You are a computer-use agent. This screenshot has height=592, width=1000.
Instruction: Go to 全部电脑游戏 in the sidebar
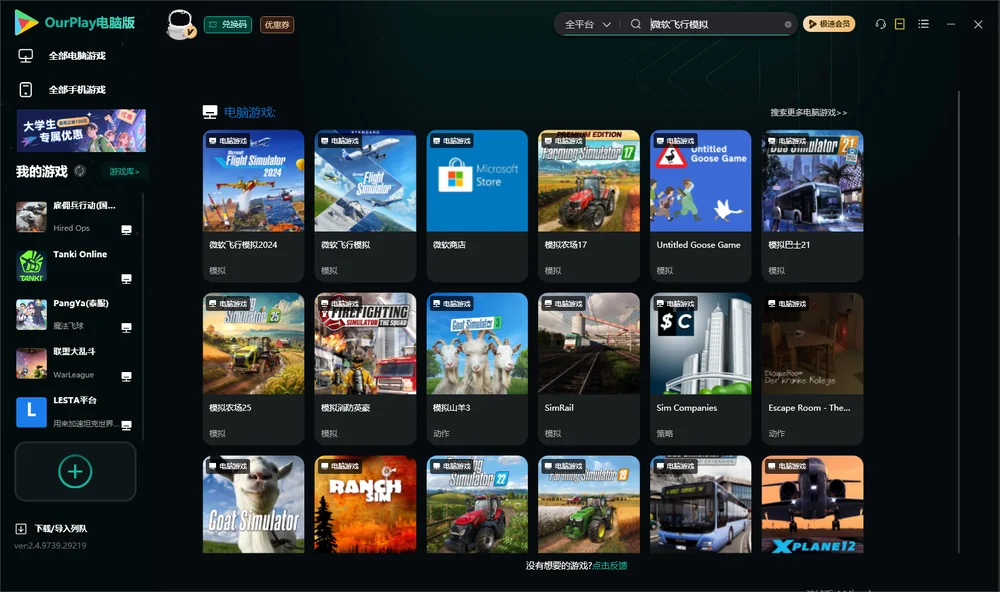[x=78, y=56]
